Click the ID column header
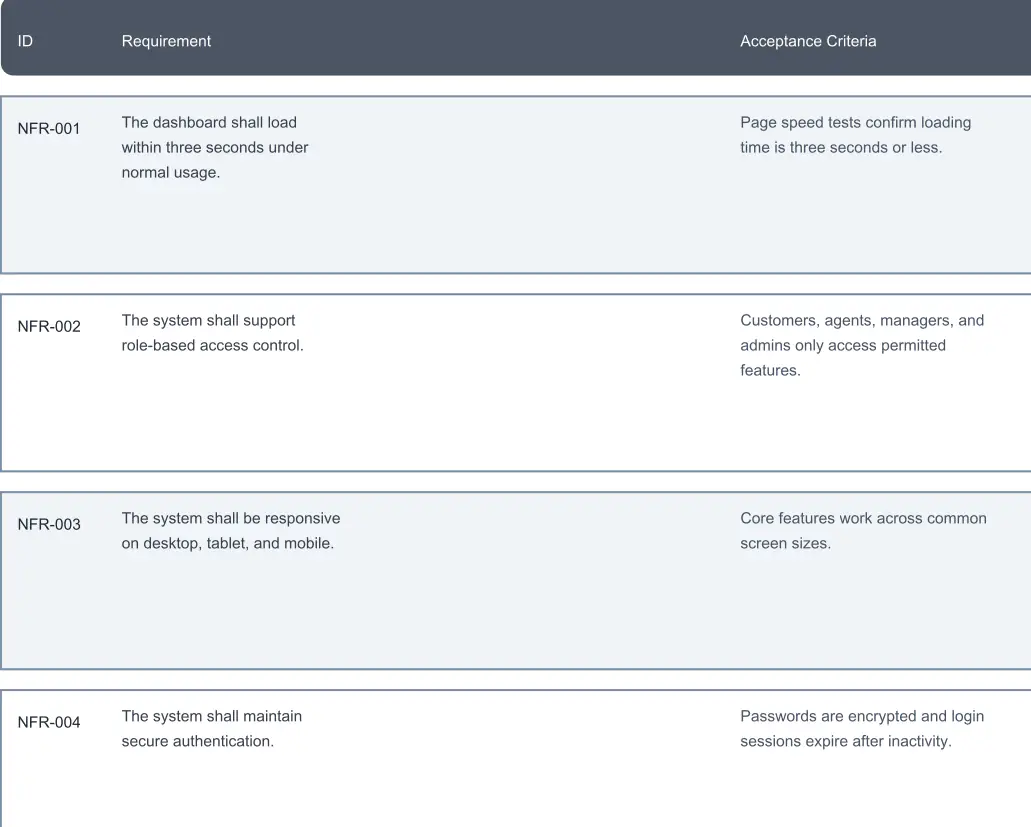 [25, 41]
